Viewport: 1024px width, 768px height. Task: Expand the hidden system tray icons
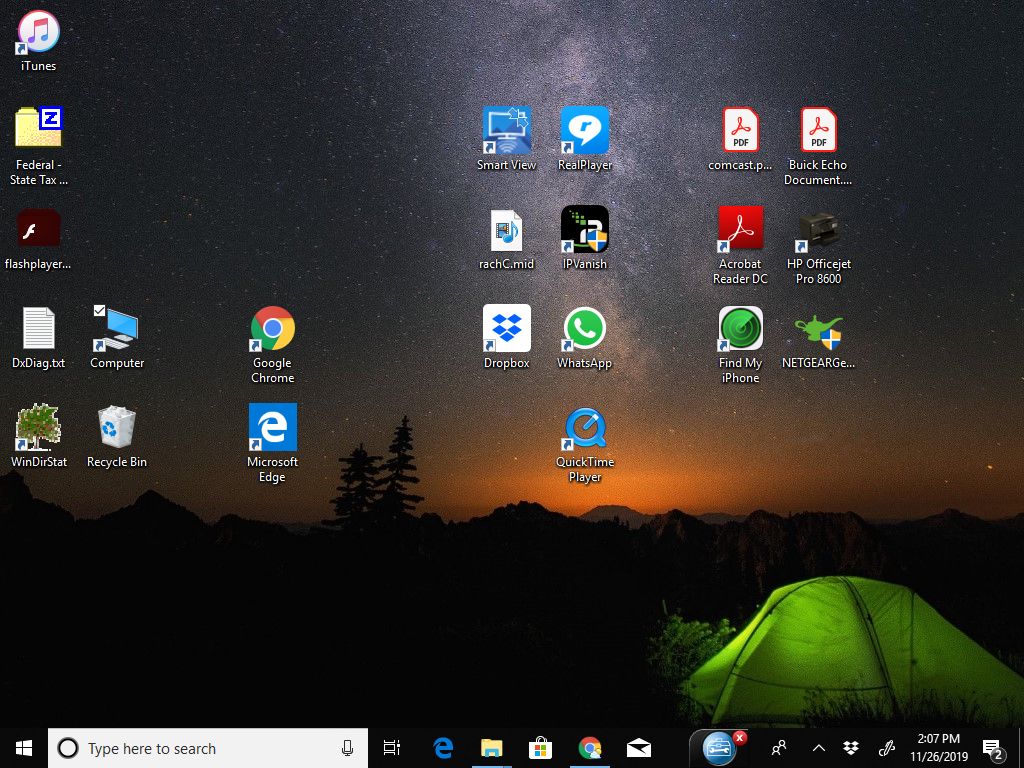coord(818,748)
